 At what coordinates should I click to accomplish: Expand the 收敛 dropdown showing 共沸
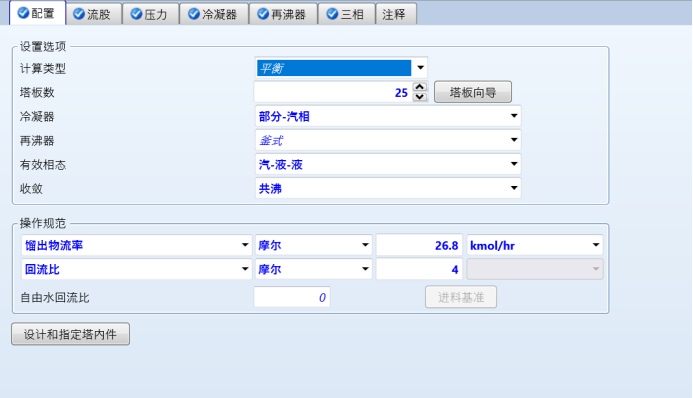click(514, 188)
